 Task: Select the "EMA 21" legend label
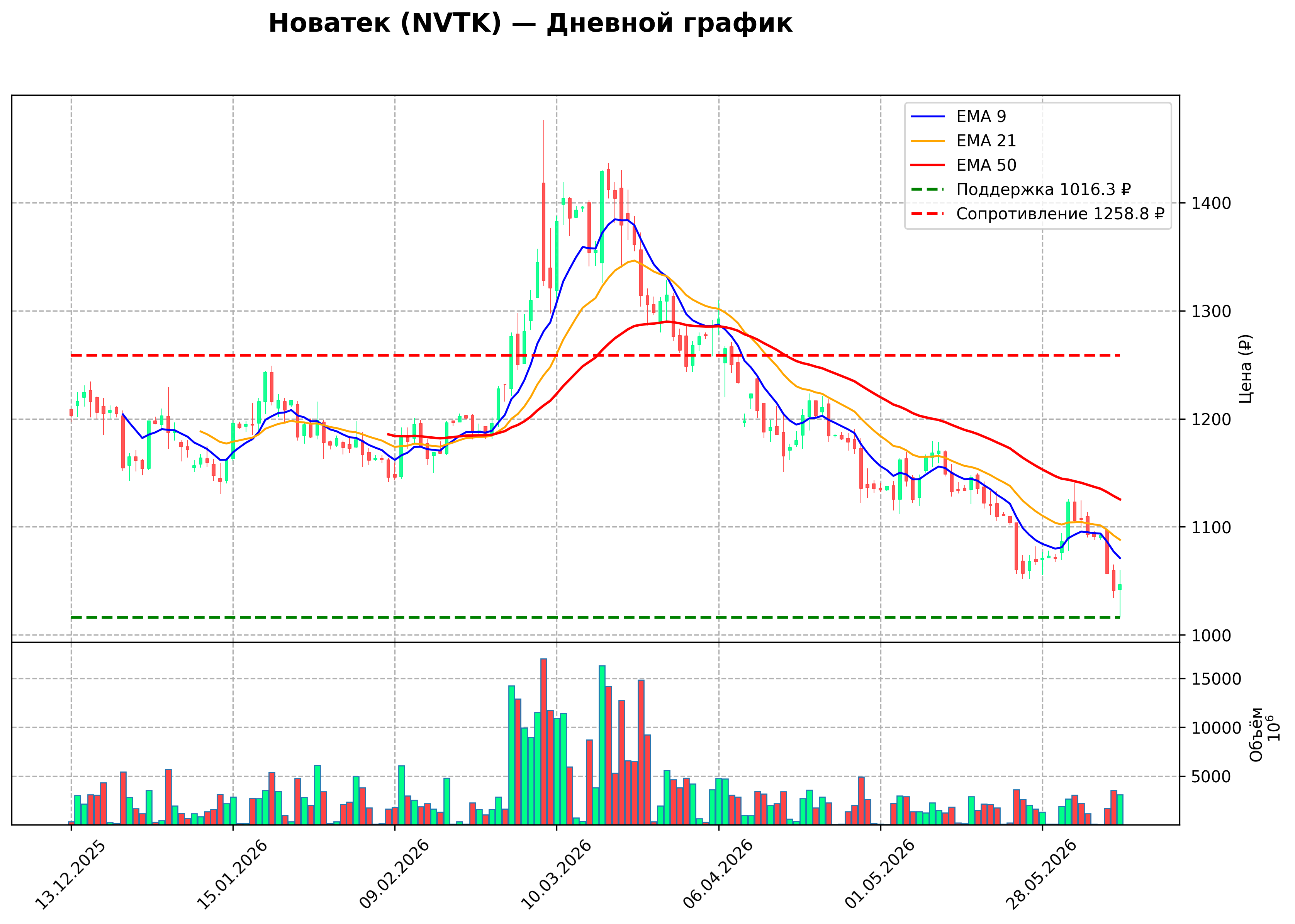pos(986,141)
